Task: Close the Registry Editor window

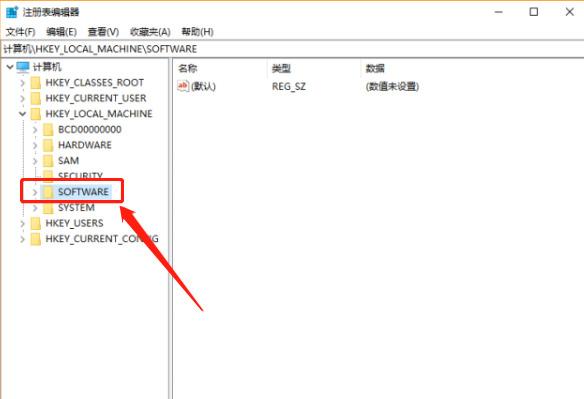Action: coord(569,12)
